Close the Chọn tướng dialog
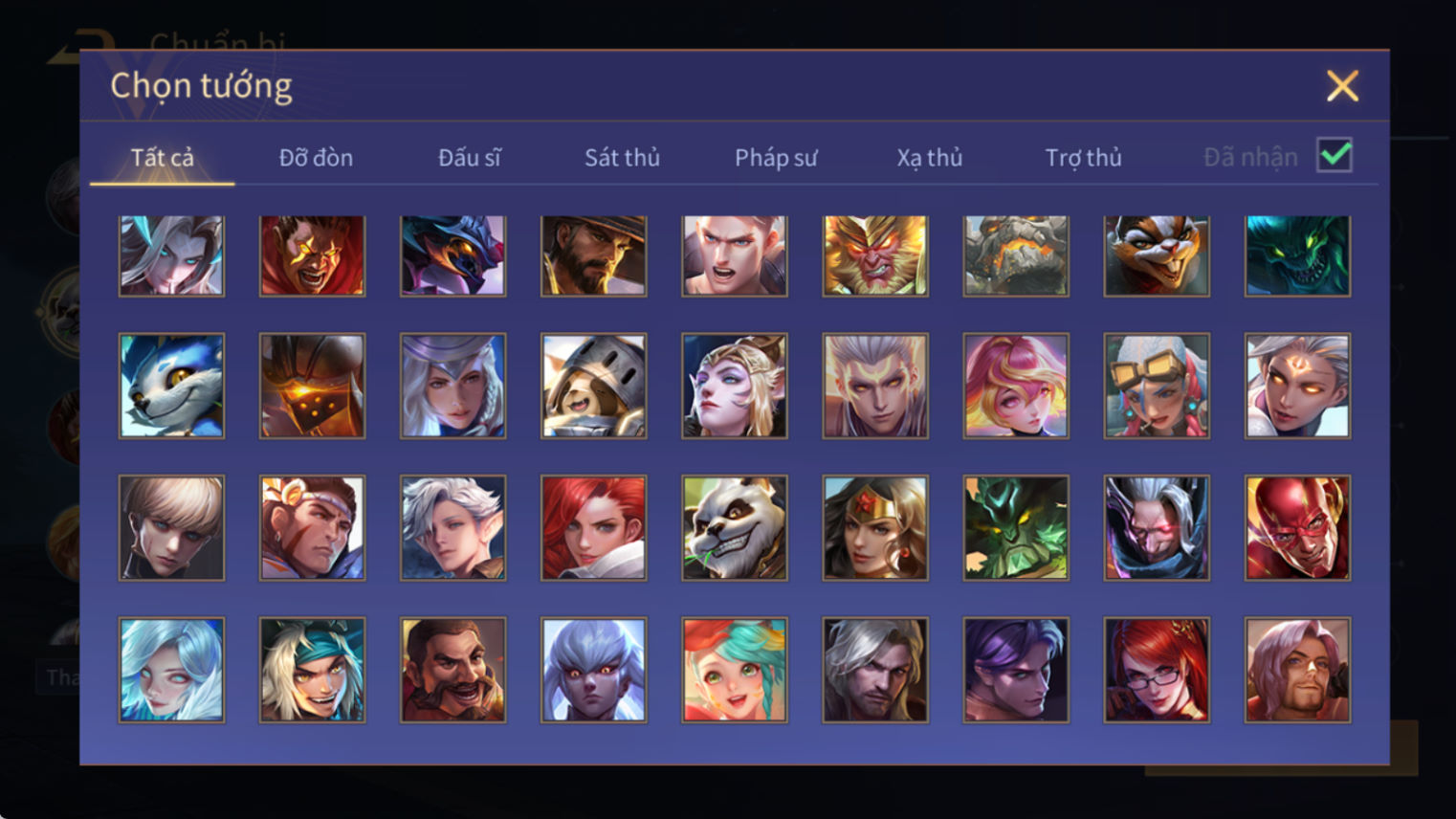Screen dimensions: 1456x819 1342,86
